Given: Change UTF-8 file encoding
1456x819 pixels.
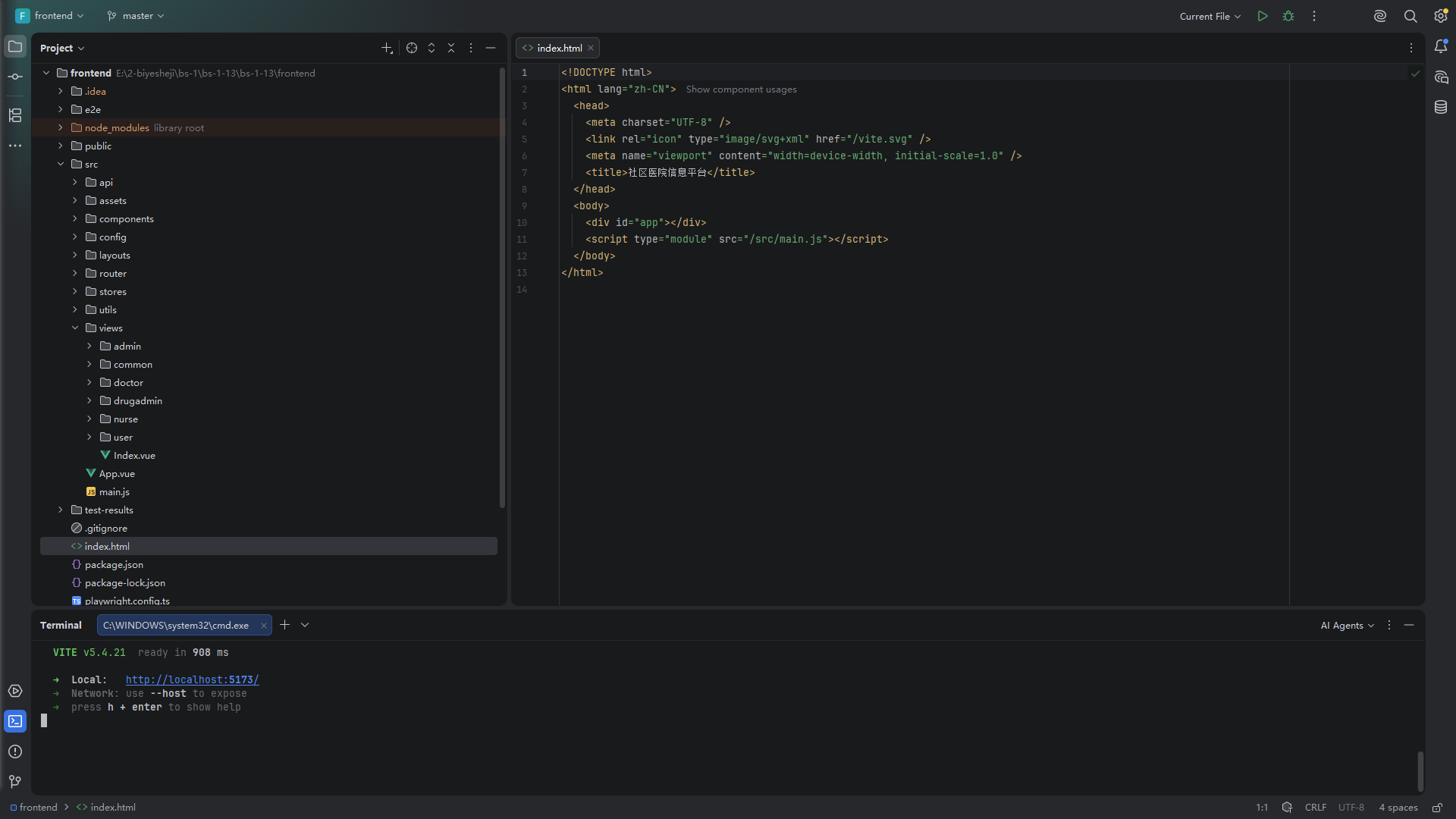Looking at the screenshot, I should coord(1351,808).
